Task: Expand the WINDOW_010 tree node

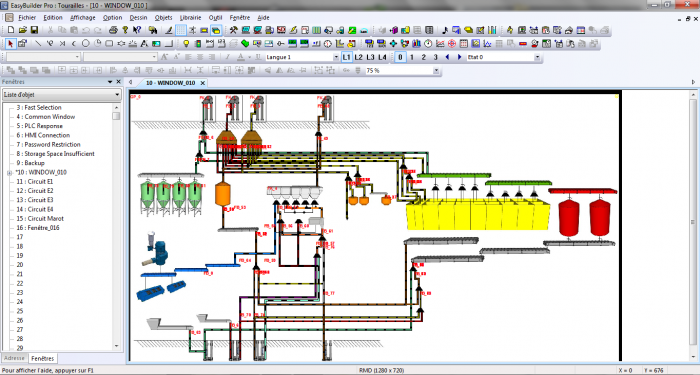Action: point(9,172)
